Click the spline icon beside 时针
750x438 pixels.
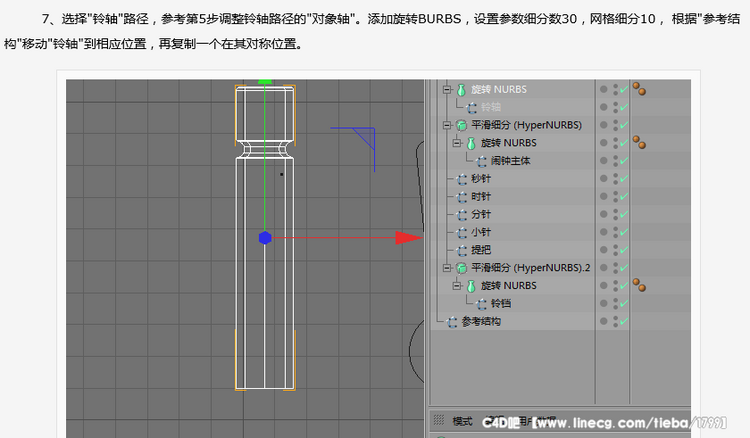[462, 197]
